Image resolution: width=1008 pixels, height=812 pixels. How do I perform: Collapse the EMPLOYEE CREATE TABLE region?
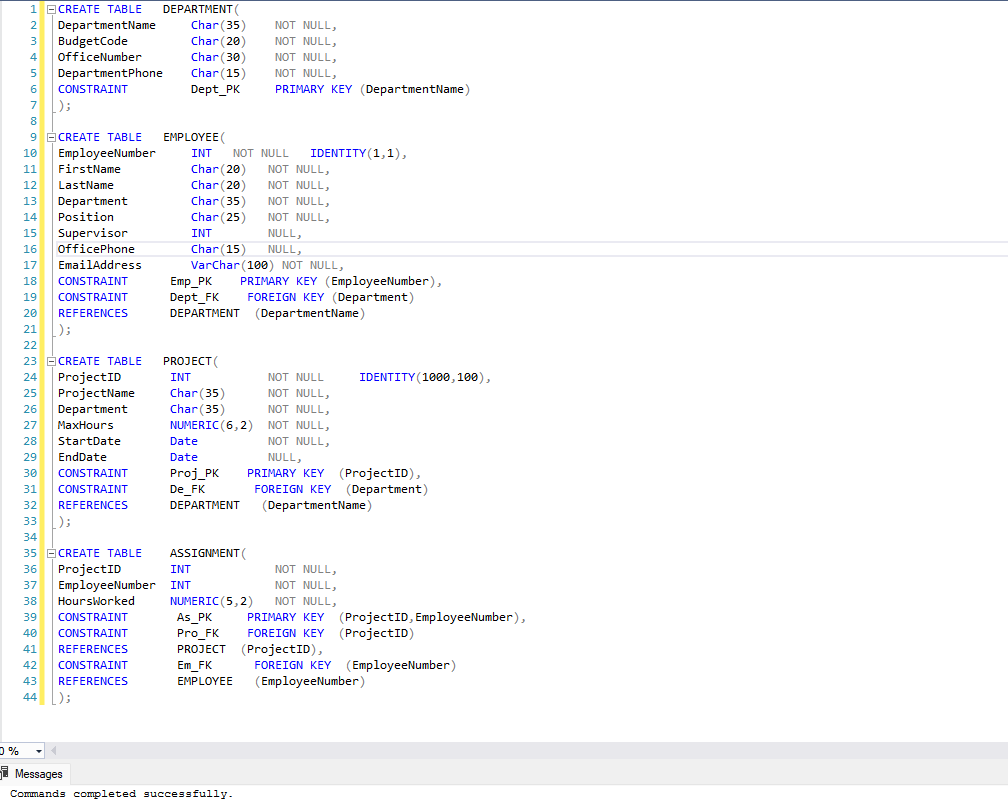(x=50, y=137)
